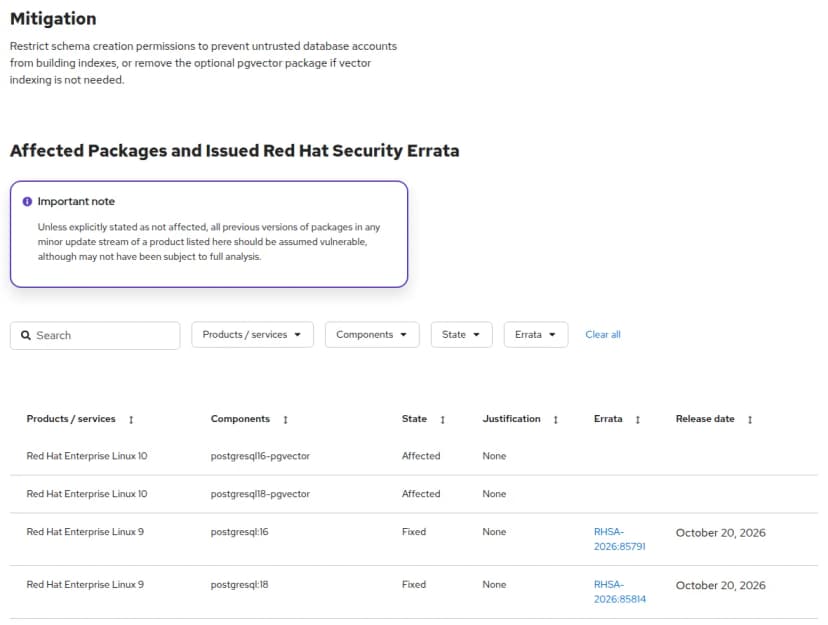The height and width of the screenshot is (625, 828).
Task: Click the State column header text
Action: pos(414,419)
